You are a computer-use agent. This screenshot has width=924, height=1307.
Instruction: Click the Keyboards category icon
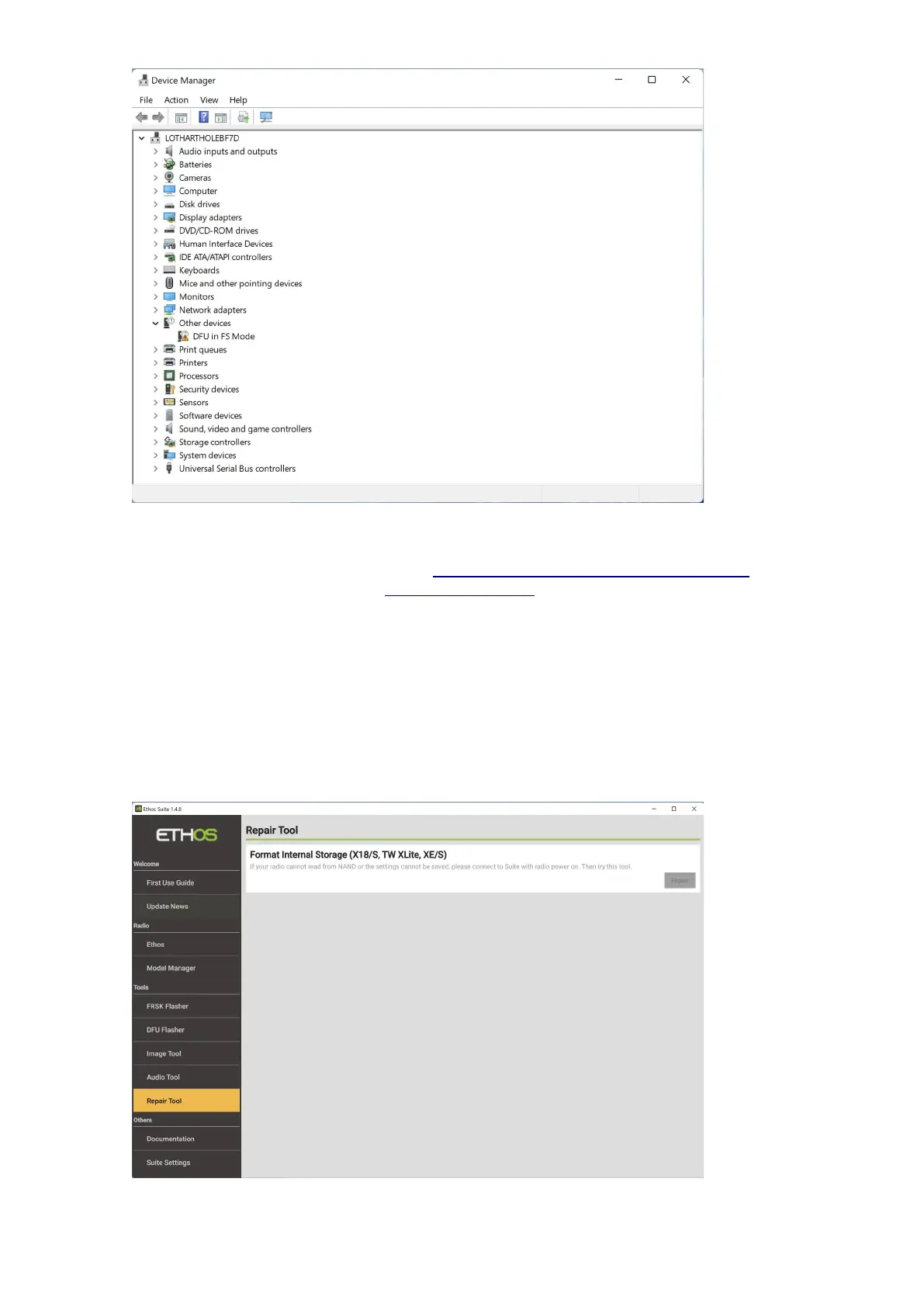click(x=169, y=270)
